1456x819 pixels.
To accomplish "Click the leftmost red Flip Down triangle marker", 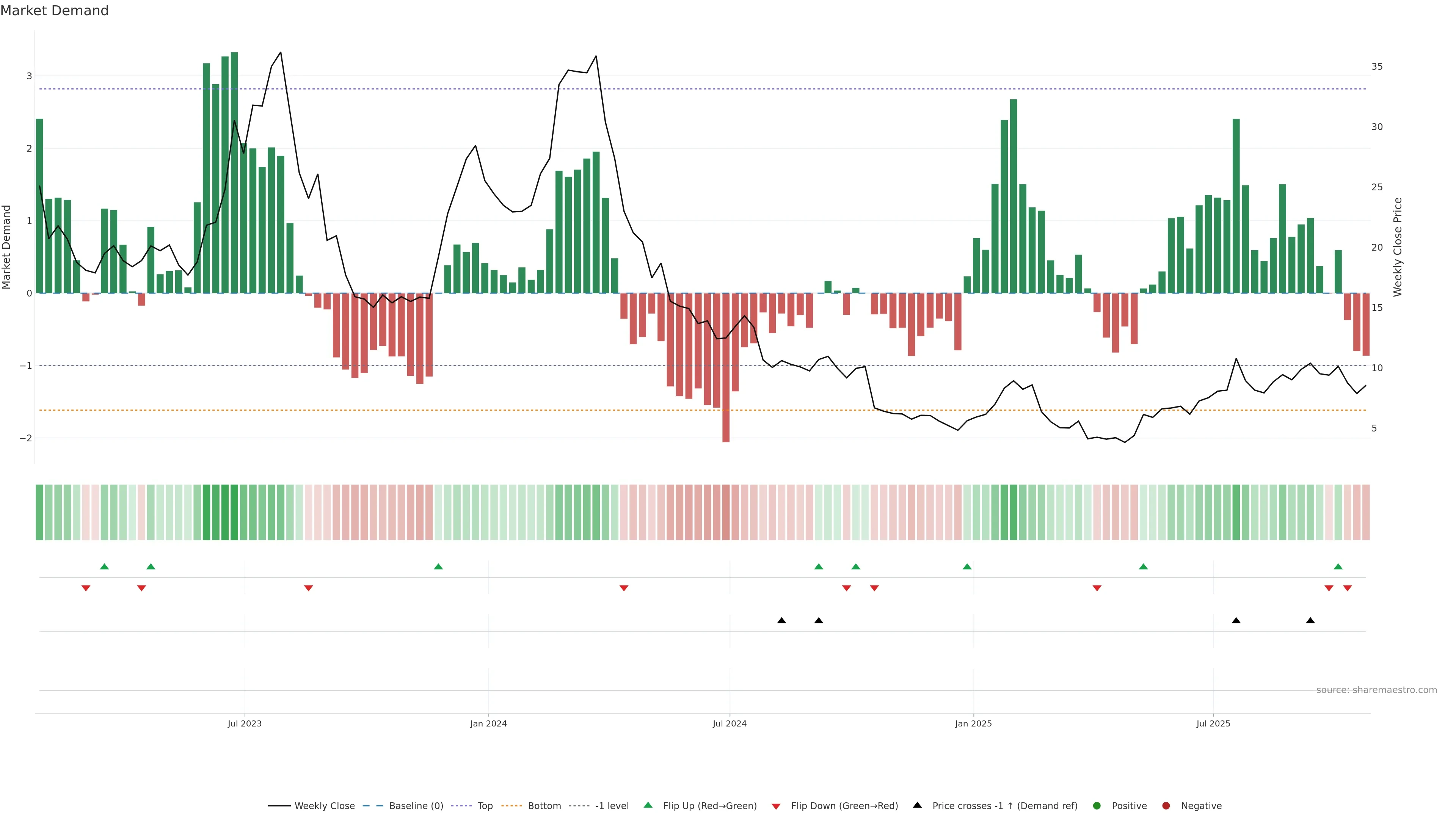I will pos(86,588).
